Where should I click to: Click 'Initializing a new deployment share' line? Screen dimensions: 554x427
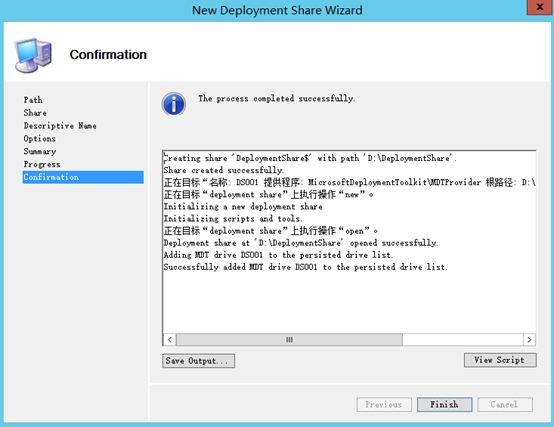pyautogui.click(x=243, y=207)
